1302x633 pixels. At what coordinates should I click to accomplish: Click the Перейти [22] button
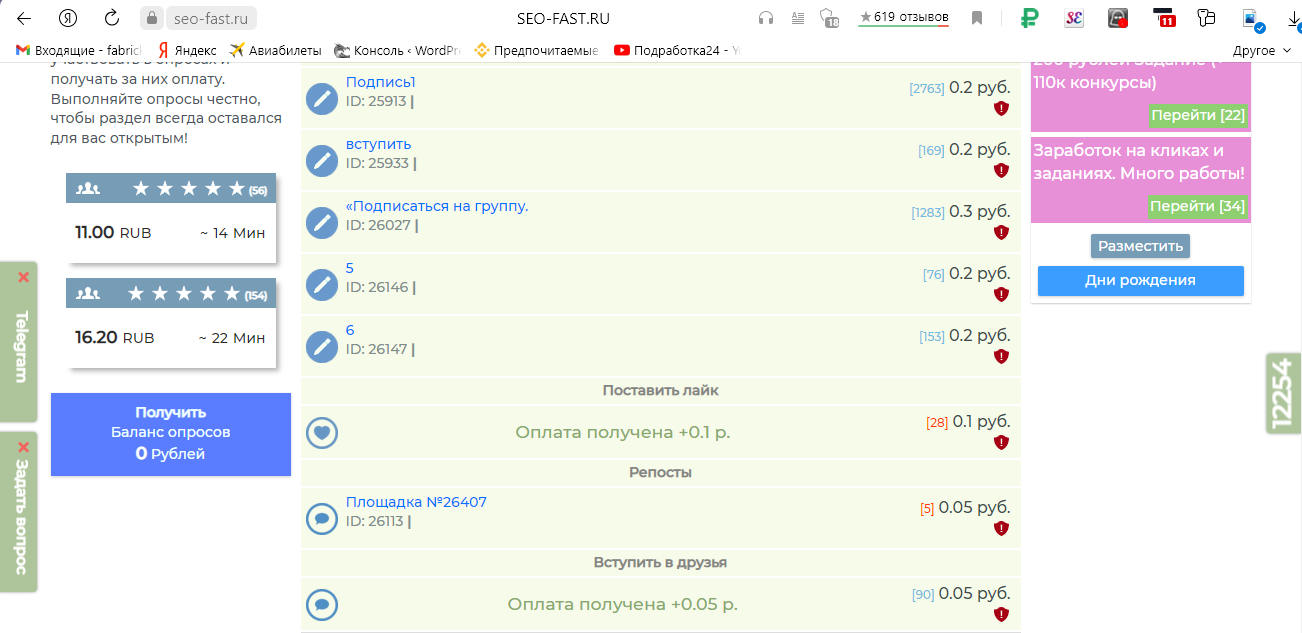[1198, 115]
